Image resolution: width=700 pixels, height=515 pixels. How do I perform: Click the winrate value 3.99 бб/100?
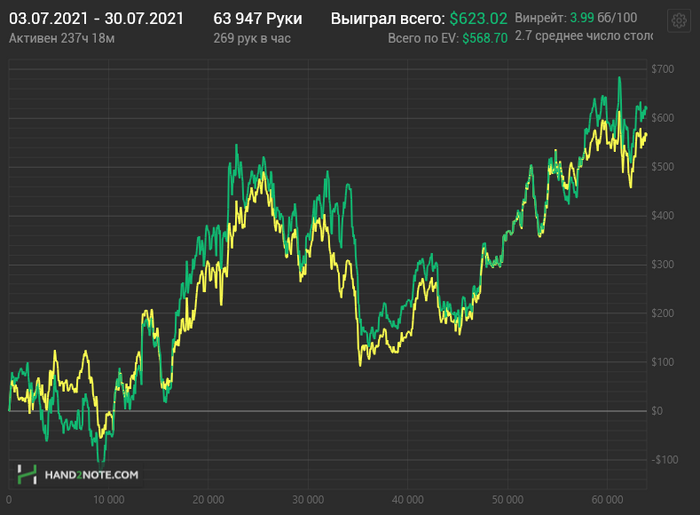coord(604,18)
